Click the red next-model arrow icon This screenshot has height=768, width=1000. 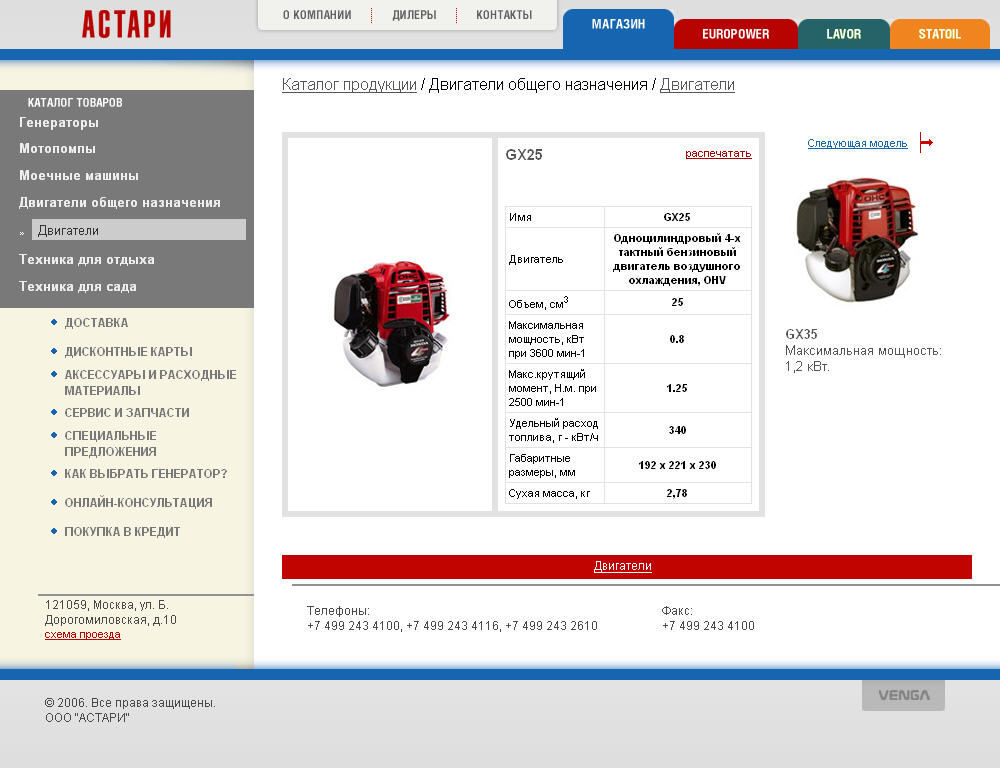[925, 143]
